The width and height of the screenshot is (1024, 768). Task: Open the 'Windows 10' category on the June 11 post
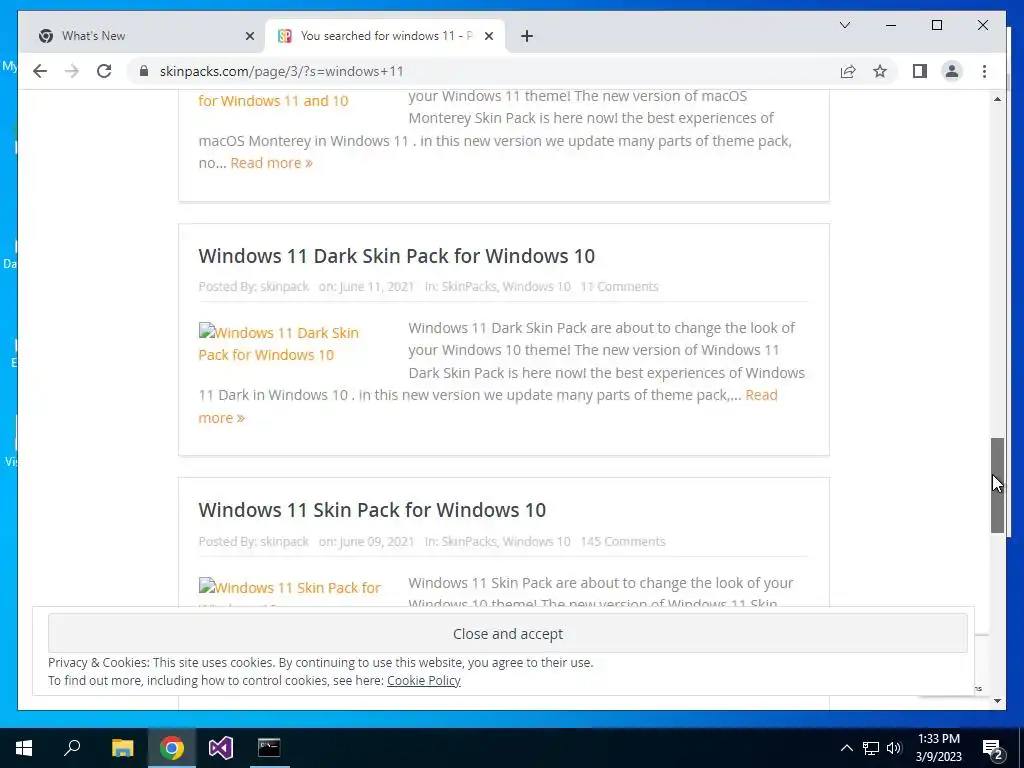point(536,287)
